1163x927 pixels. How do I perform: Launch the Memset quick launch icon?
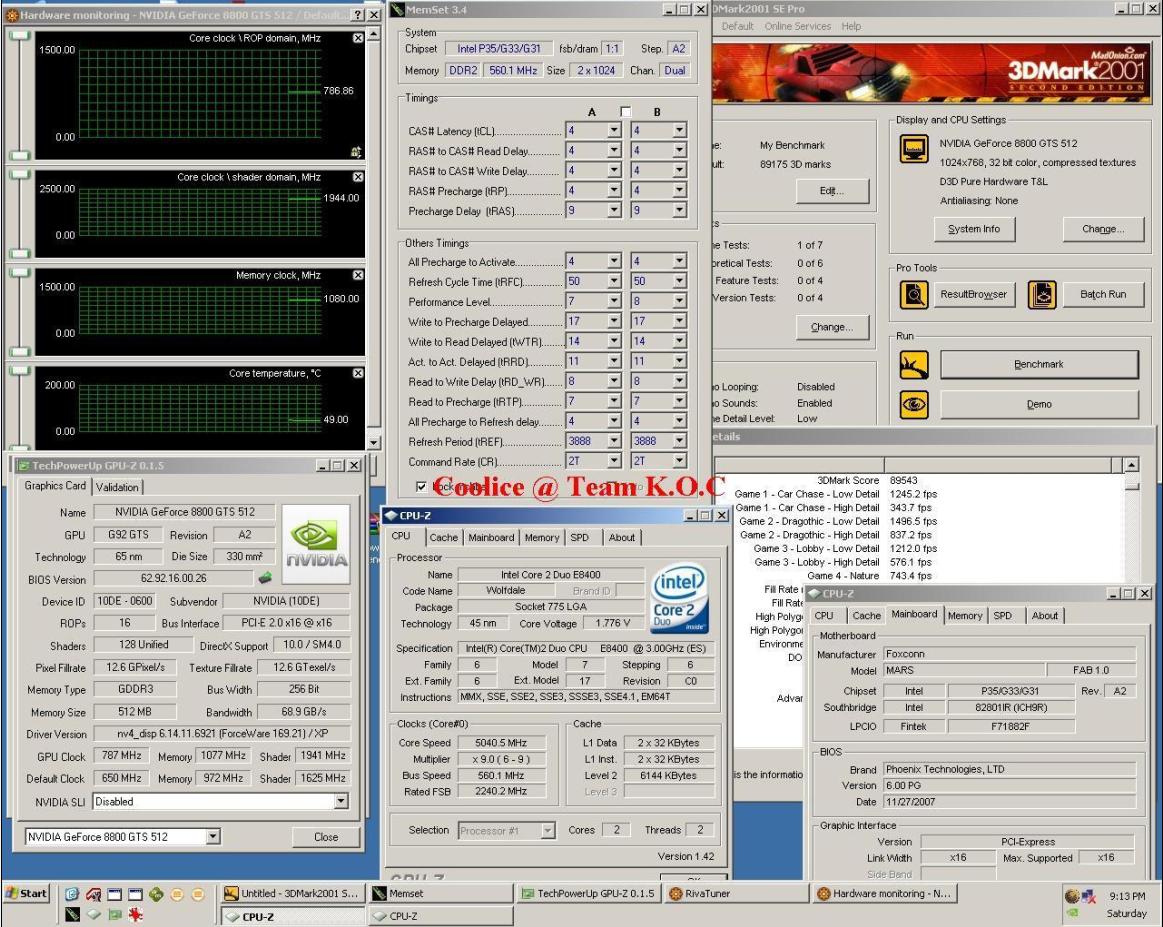coord(72,914)
